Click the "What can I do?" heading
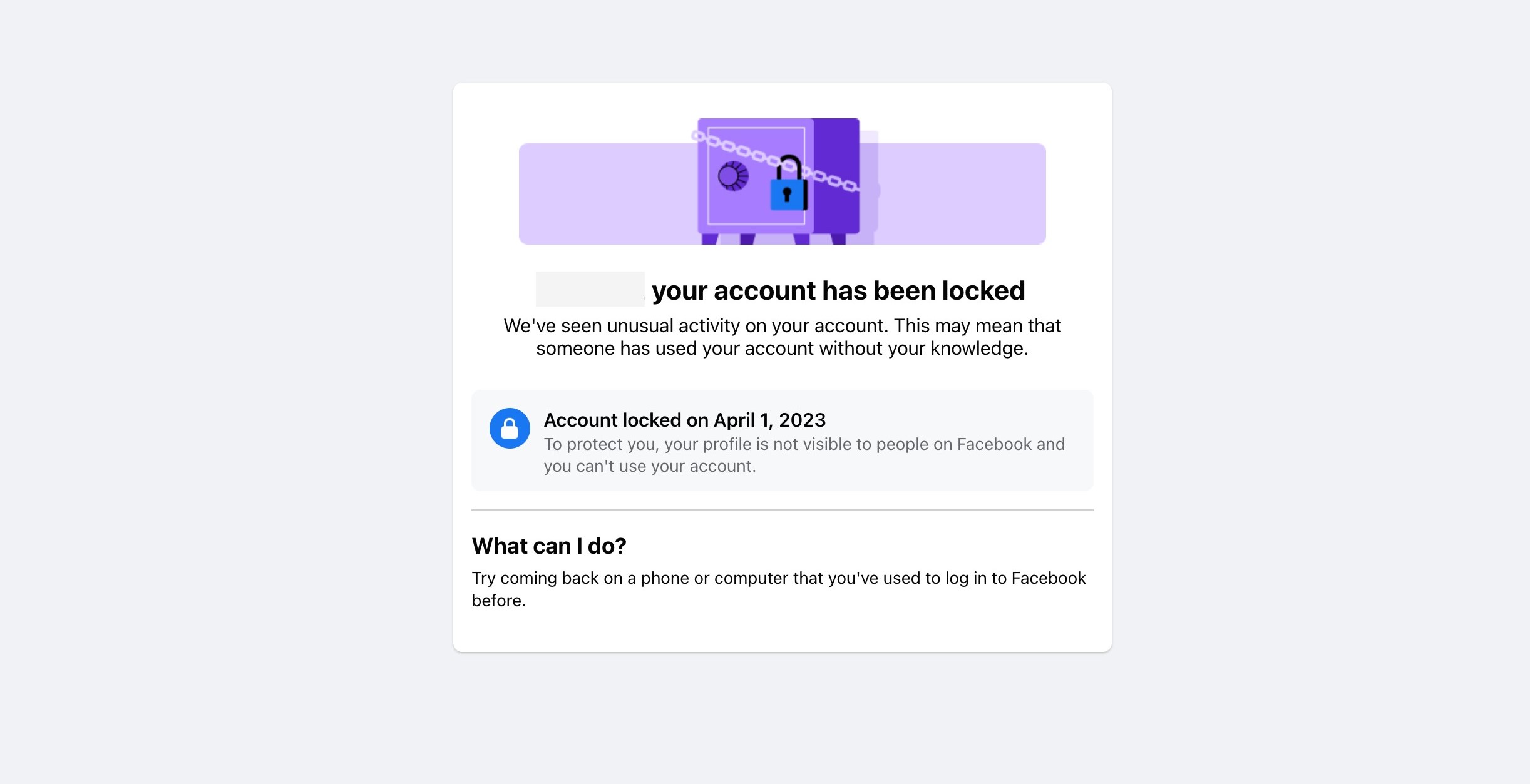This screenshot has width=1530, height=784. tap(548, 546)
